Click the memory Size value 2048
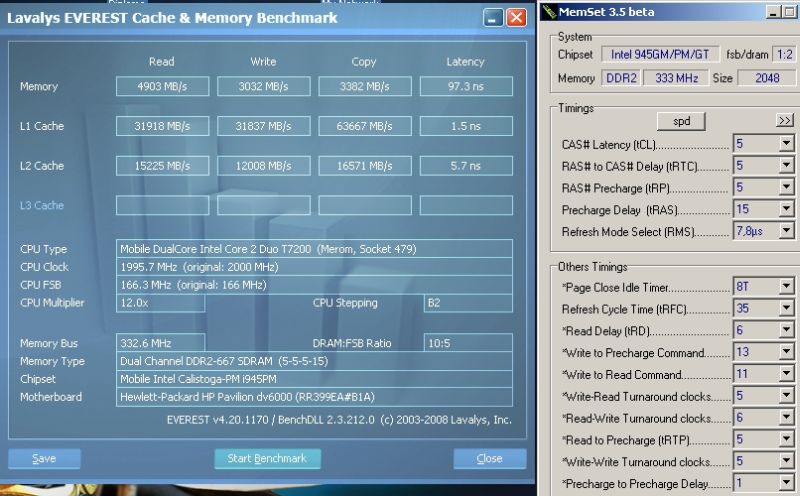800x496 pixels. (767, 78)
